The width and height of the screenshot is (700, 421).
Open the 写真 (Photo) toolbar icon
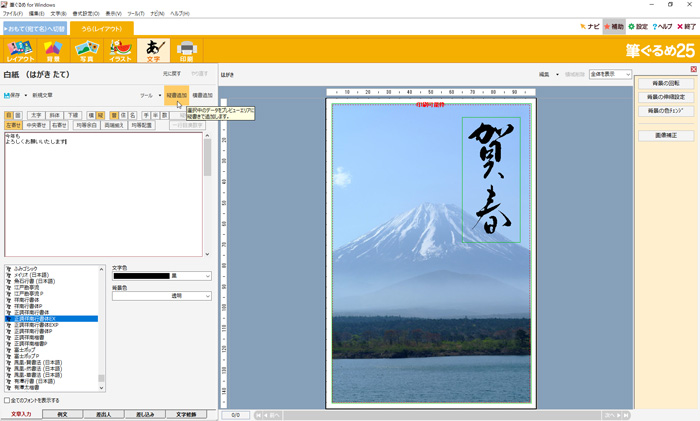86,50
